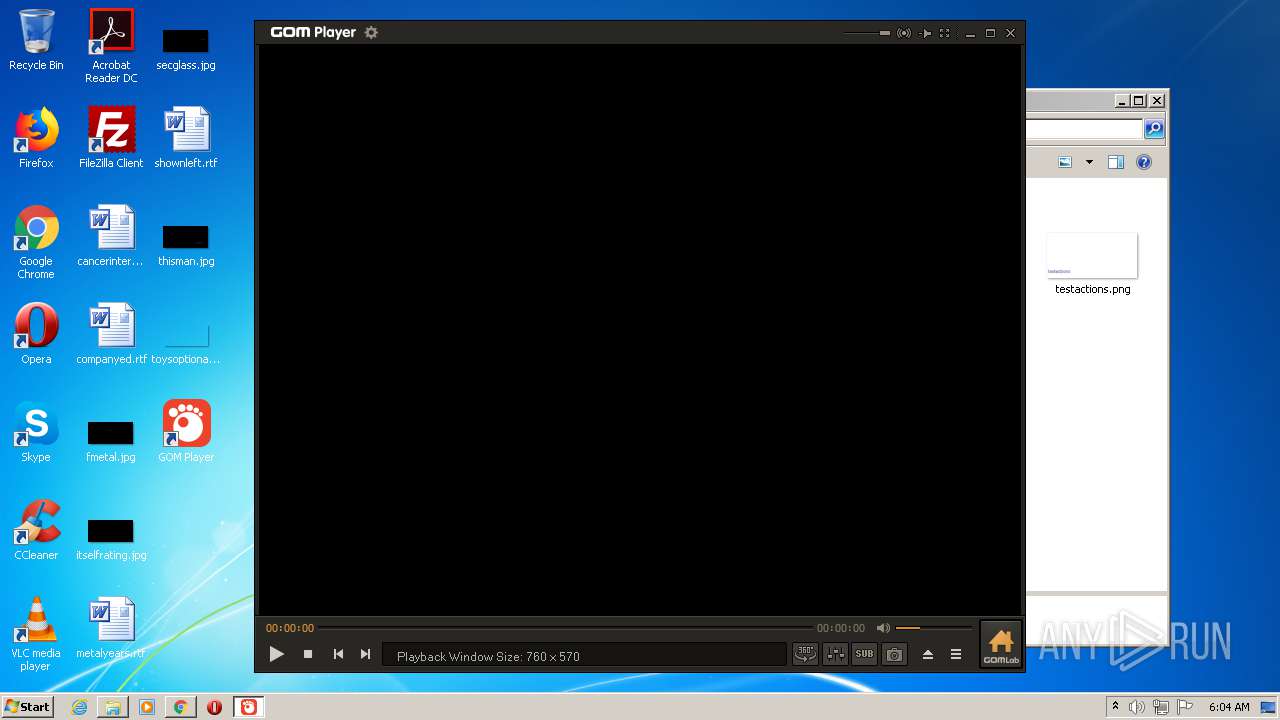The image size is (1280, 720).
Task: Open Explorer help question mark
Action: point(1144,162)
